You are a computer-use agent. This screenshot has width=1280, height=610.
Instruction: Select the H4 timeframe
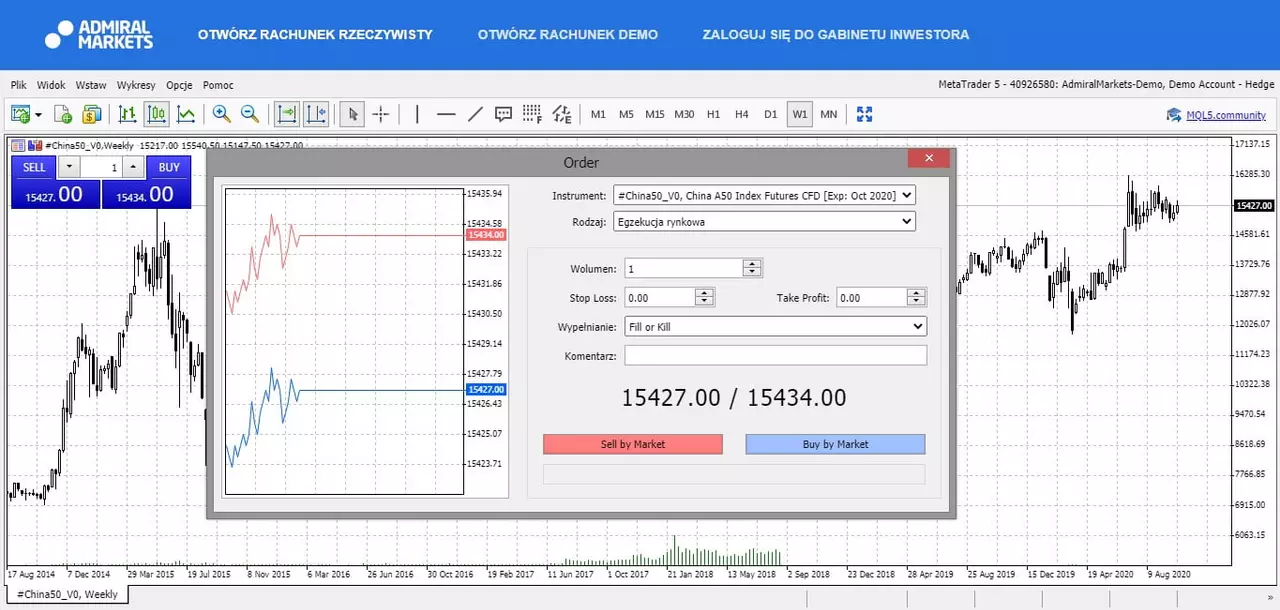pyautogui.click(x=742, y=114)
